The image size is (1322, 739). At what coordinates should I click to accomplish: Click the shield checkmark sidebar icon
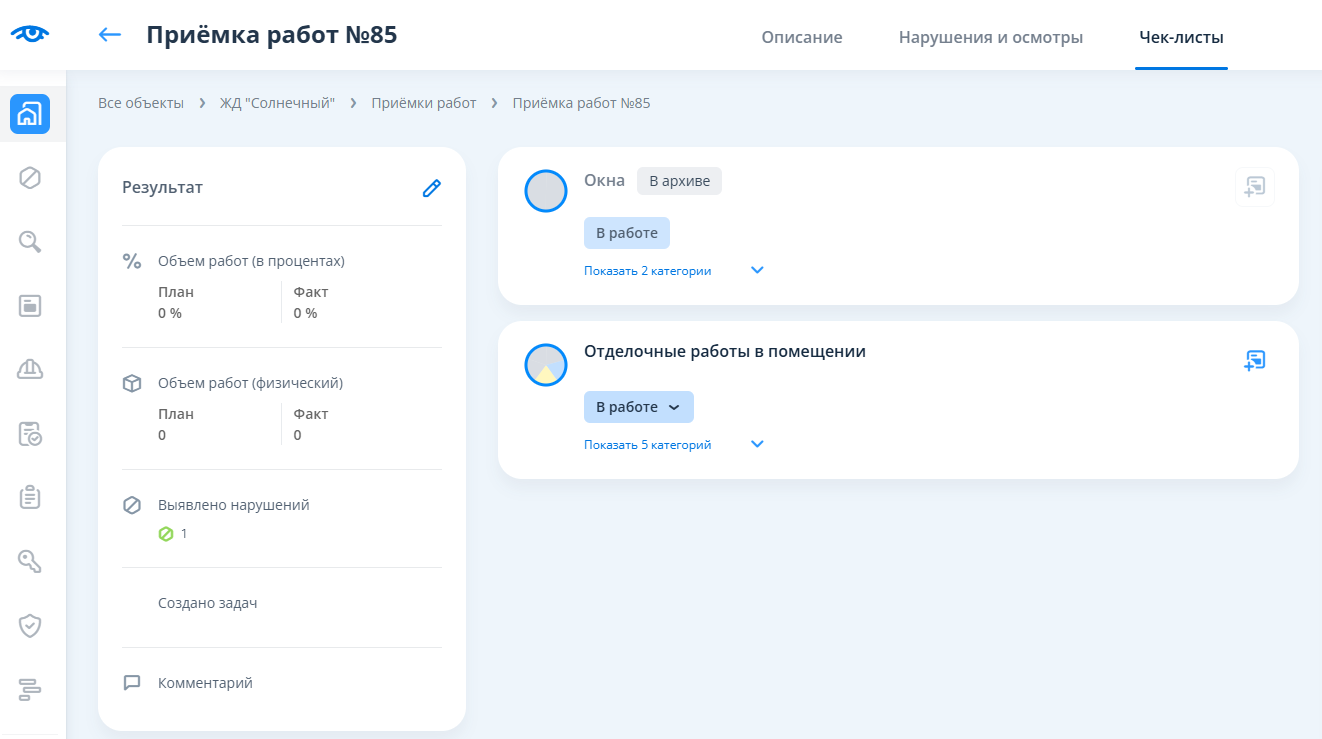(x=30, y=625)
